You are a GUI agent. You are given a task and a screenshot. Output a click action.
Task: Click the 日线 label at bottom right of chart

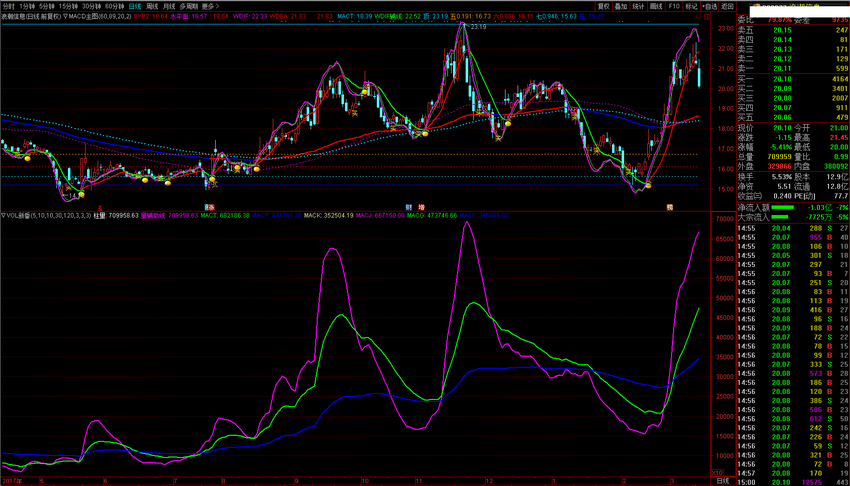point(723,481)
